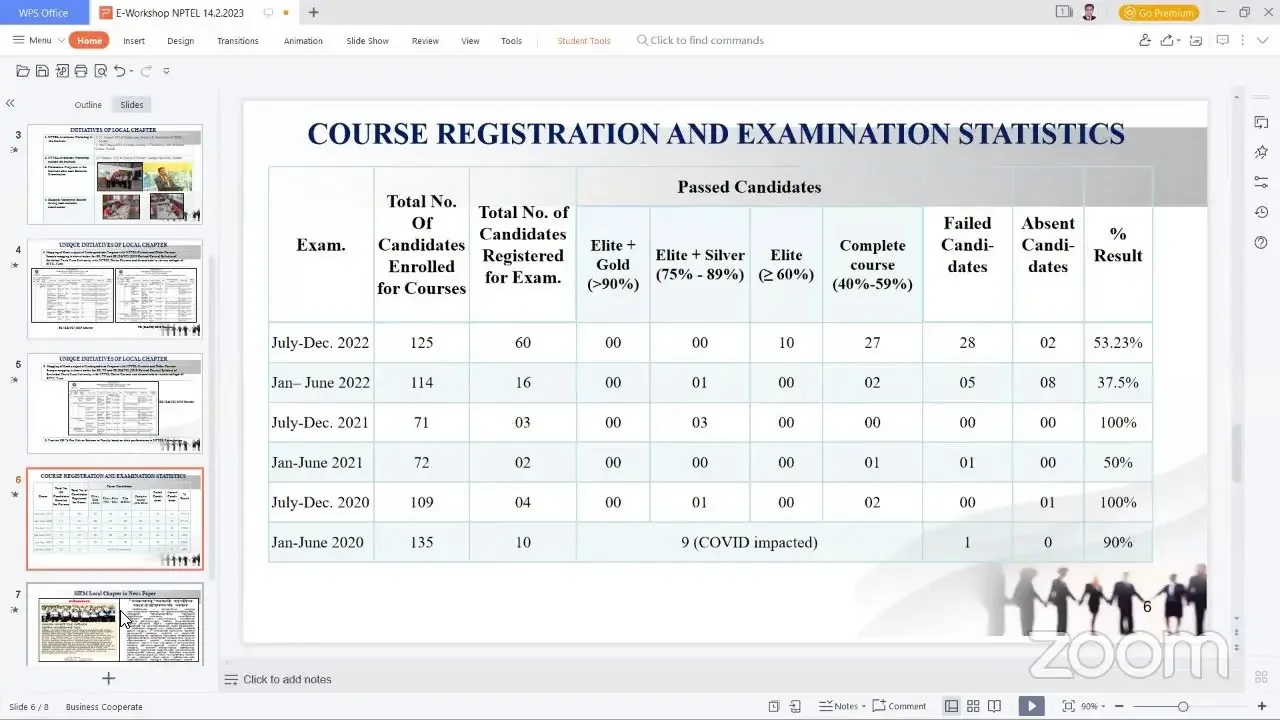Click the table cell '53.23%'
Viewport: 1280px width, 720px height.
[1118, 342]
